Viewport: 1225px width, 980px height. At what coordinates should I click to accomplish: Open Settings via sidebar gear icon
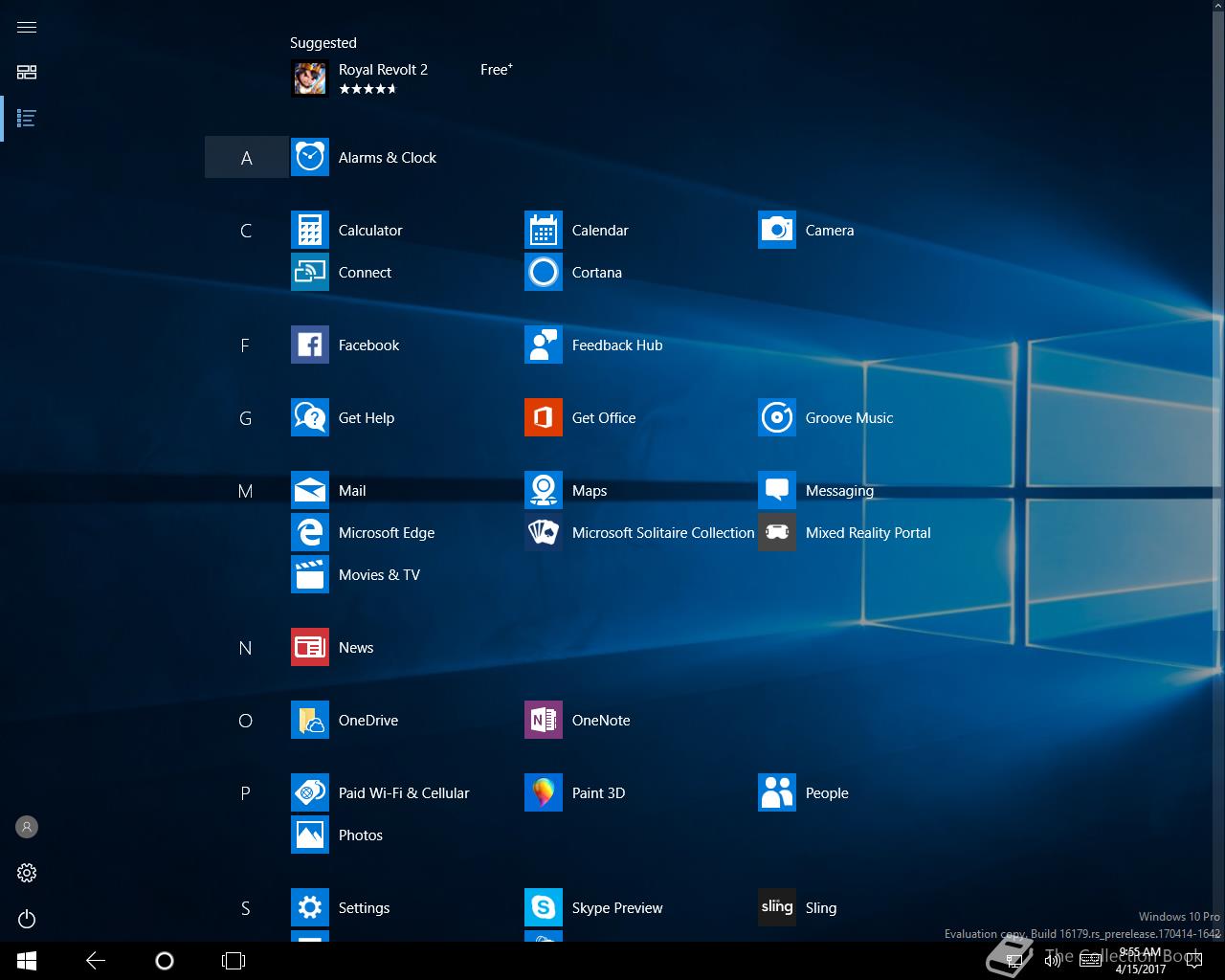point(27,873)
